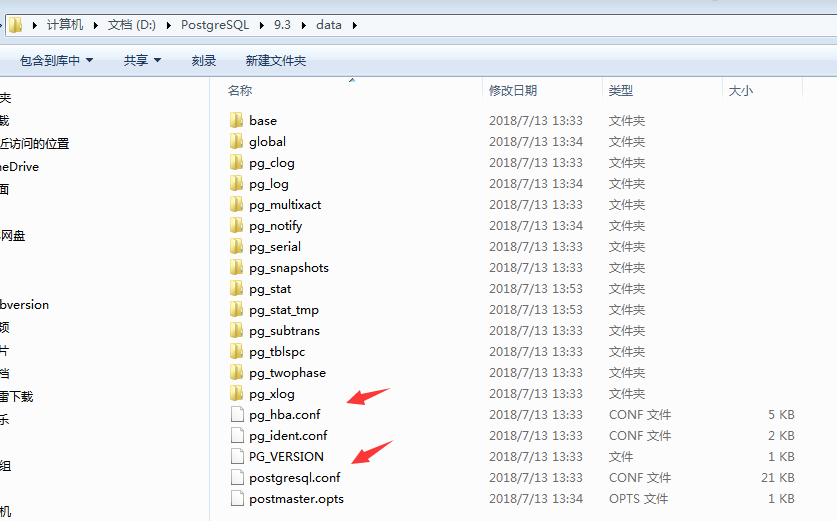837x521 pixels.
Task: Click the OPTS 文件 type cell
Action: [x=638, y=499]
